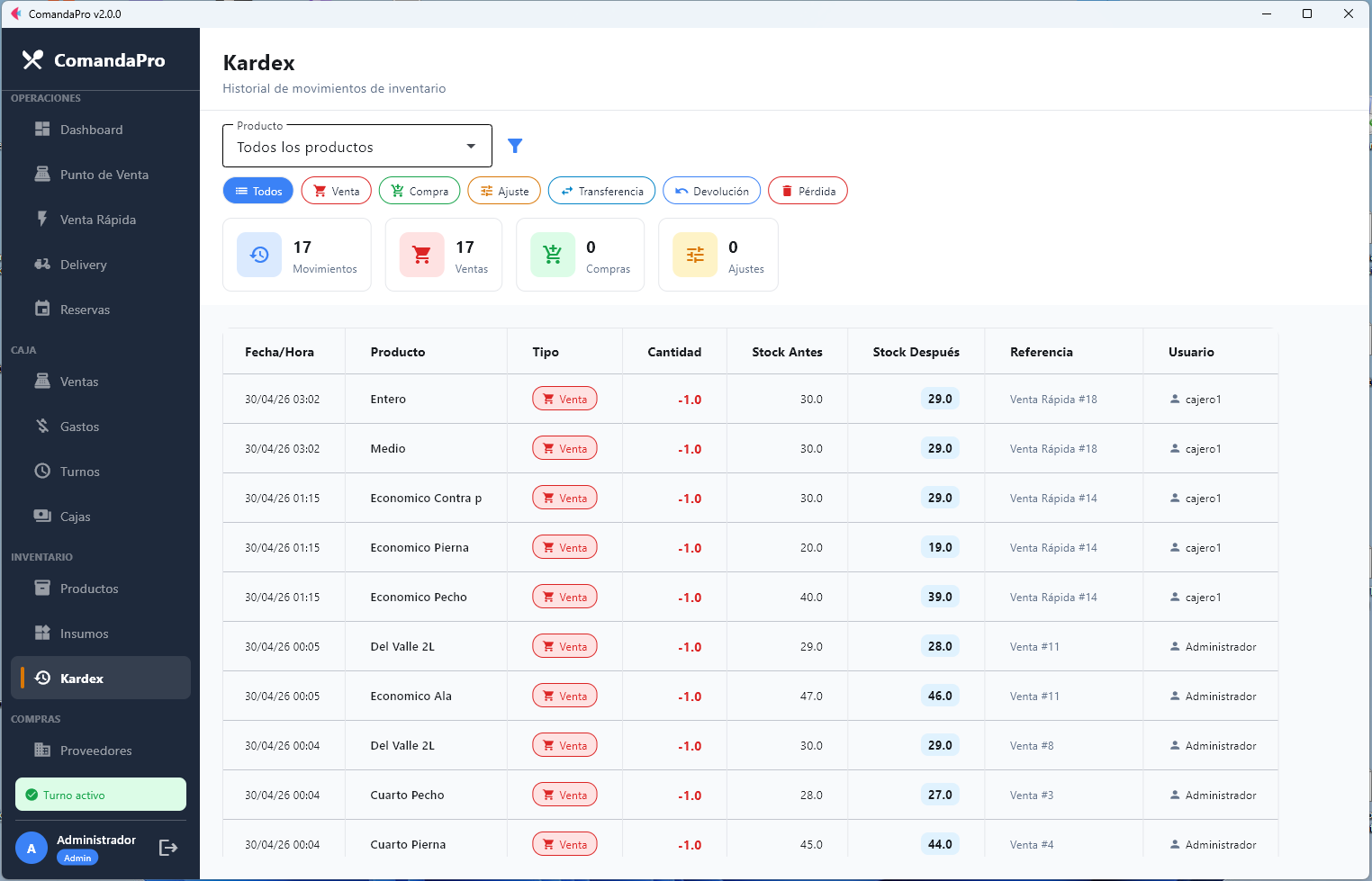
Task: Filter movements by 'Compra' chip
Action: (x=420, y=191)
